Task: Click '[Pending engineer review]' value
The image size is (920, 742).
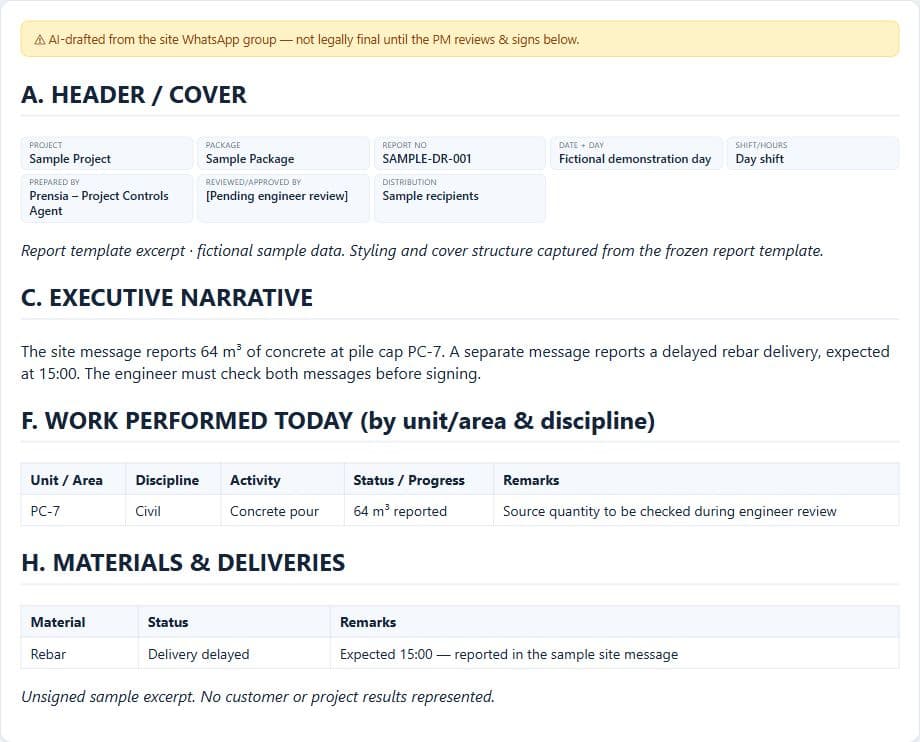Action: 276,196
